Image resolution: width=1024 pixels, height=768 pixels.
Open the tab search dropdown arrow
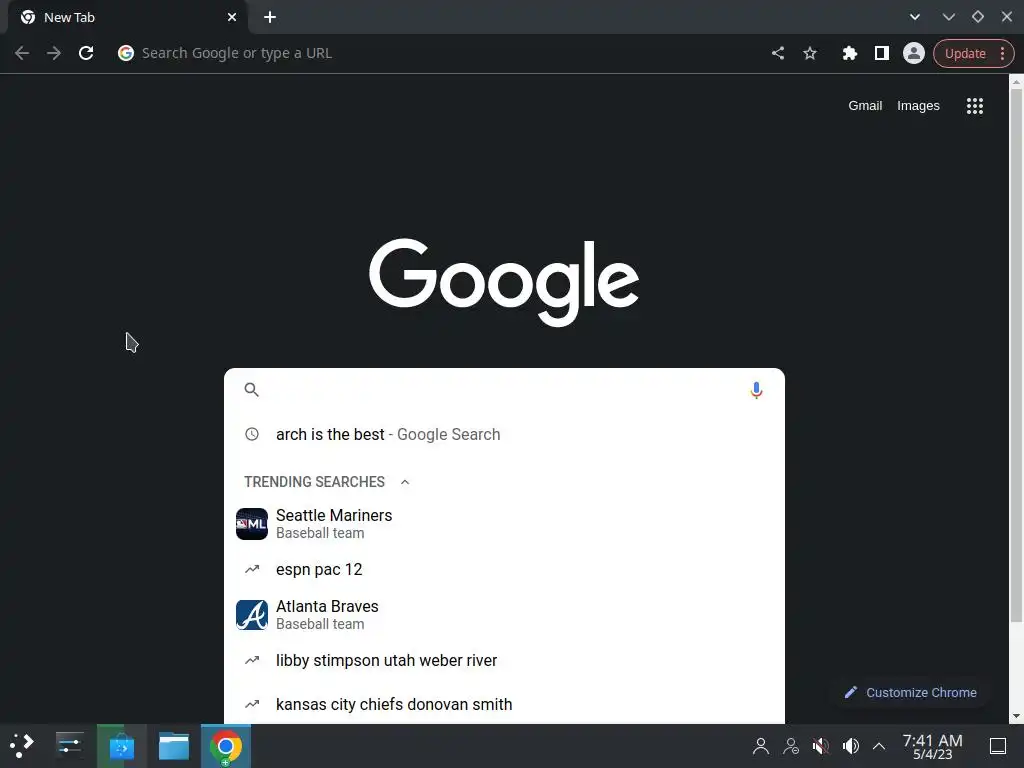[914, 17]
